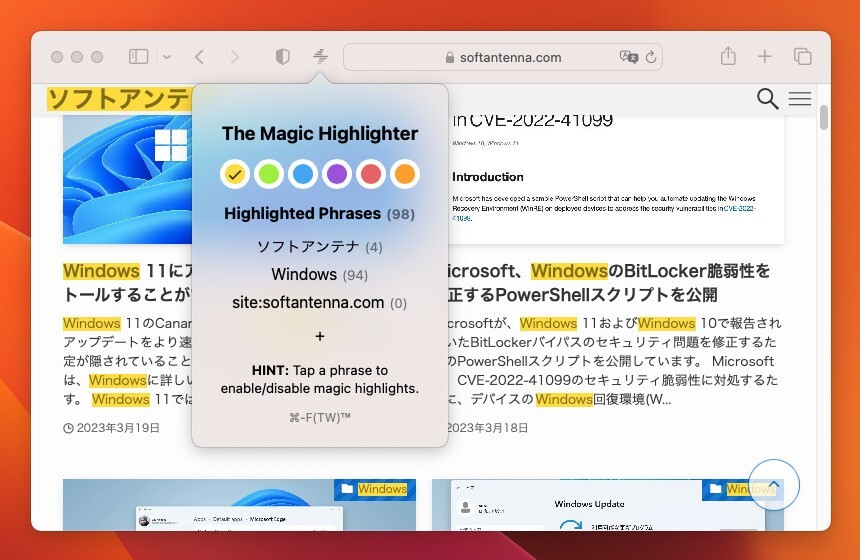
Task: Toggle the site:softantenna.com (0) phrase
Action: point(320,303)
